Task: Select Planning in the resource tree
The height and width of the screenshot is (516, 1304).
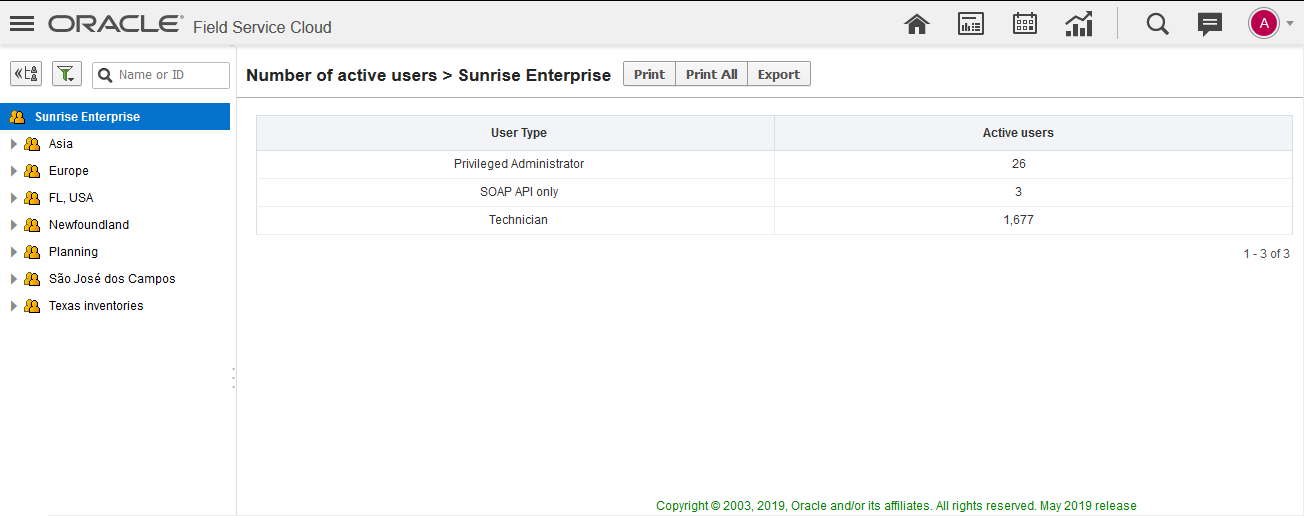Action: tap(73, 252)
